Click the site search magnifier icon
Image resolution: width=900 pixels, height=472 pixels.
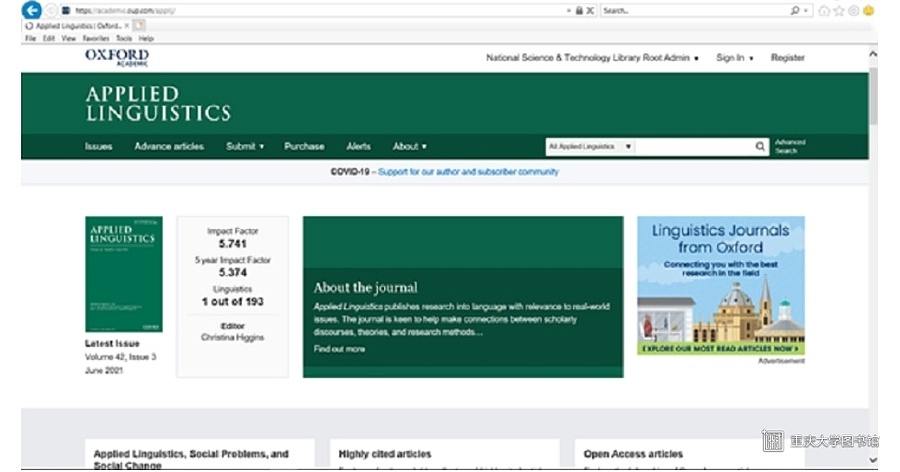[x=760, y=146]
